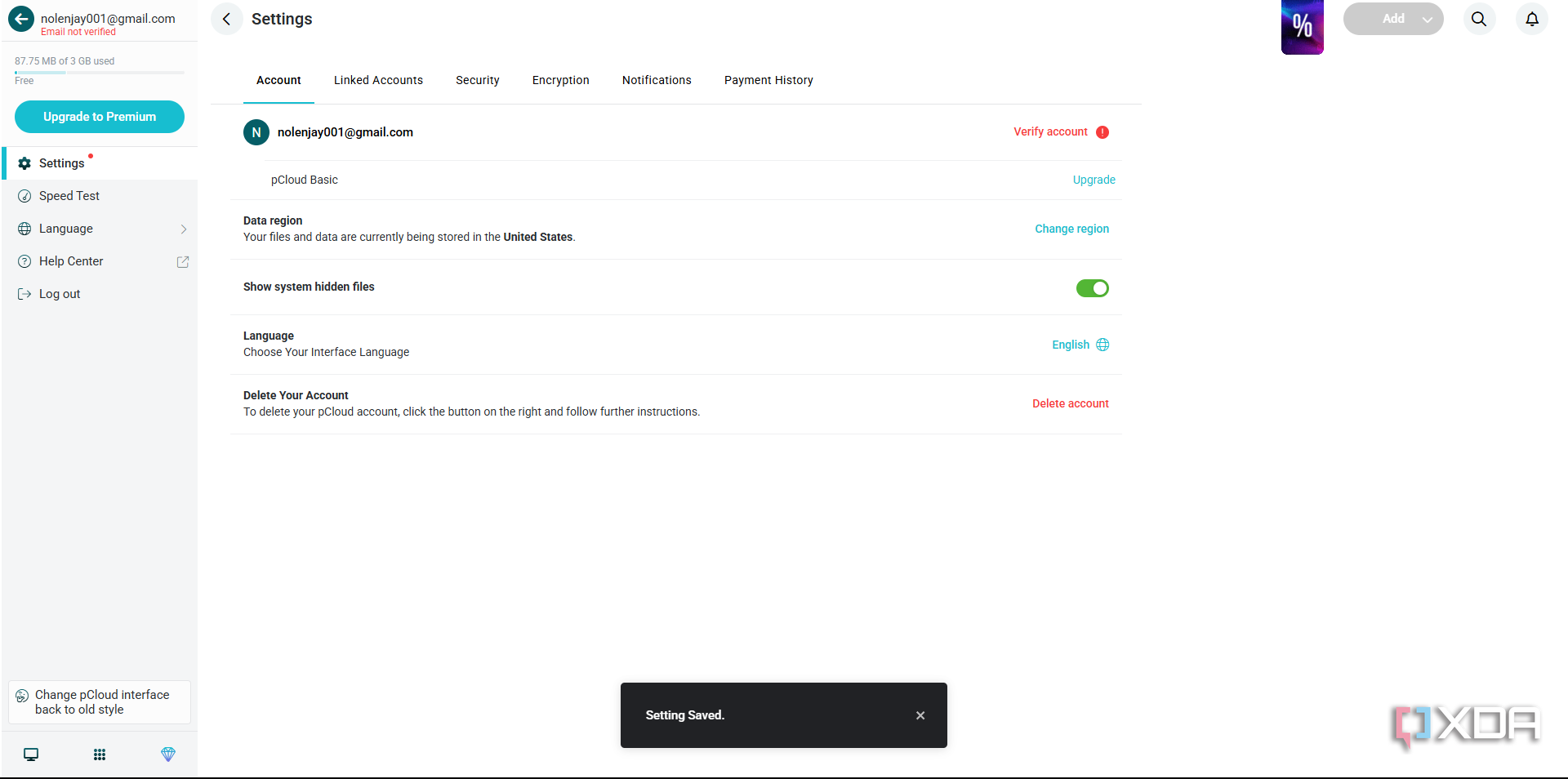Select Log out in the sidebar
Image resolution: width=1568 pixels, height=779 pixels.
click(x=100, y=294)
